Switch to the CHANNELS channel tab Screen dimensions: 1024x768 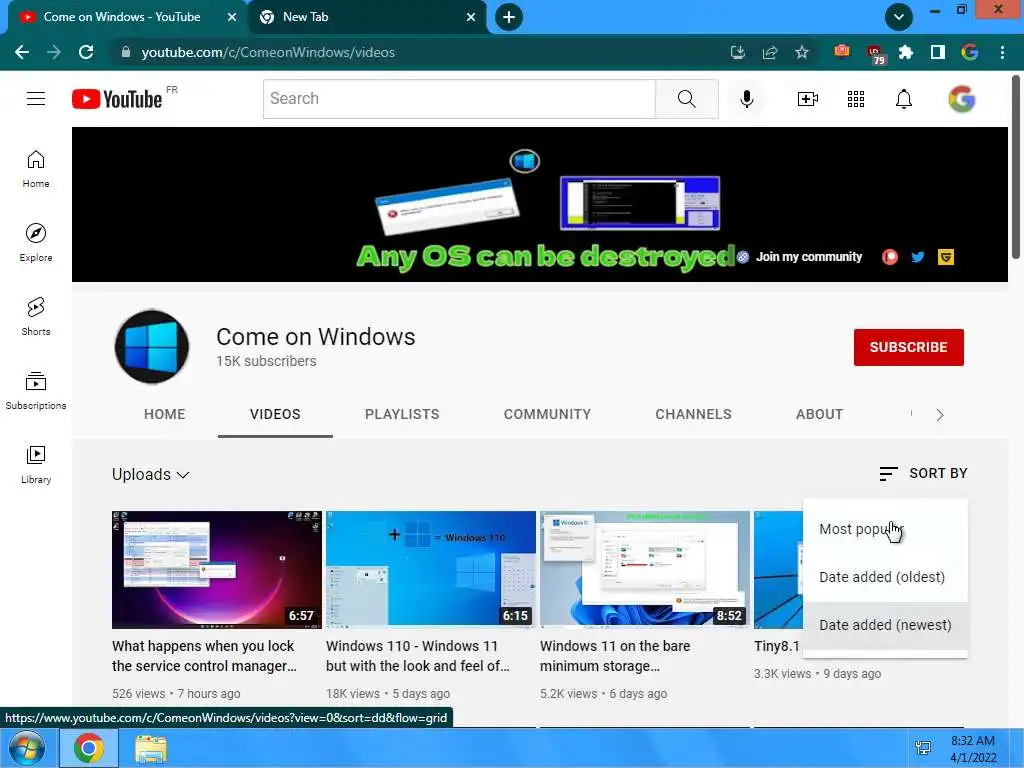pos(694,414)
